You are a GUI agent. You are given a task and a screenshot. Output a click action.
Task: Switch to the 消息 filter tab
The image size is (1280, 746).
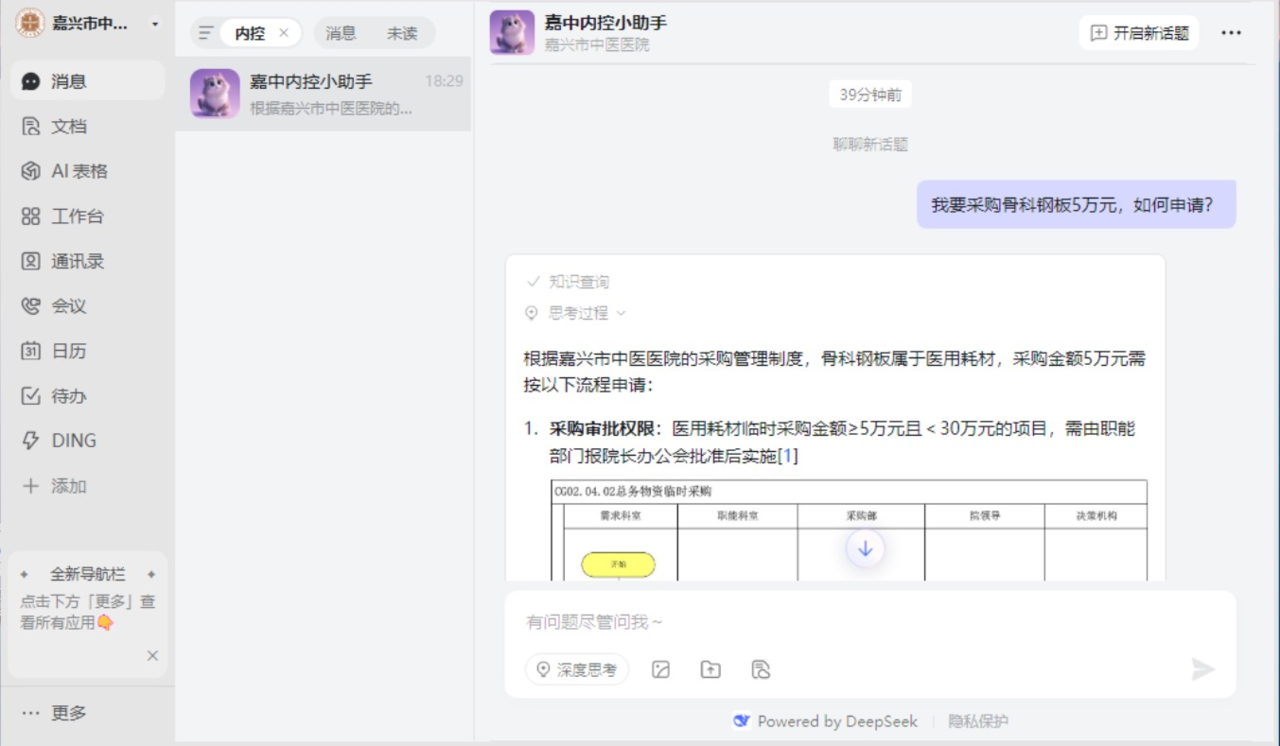coord(341,33)
